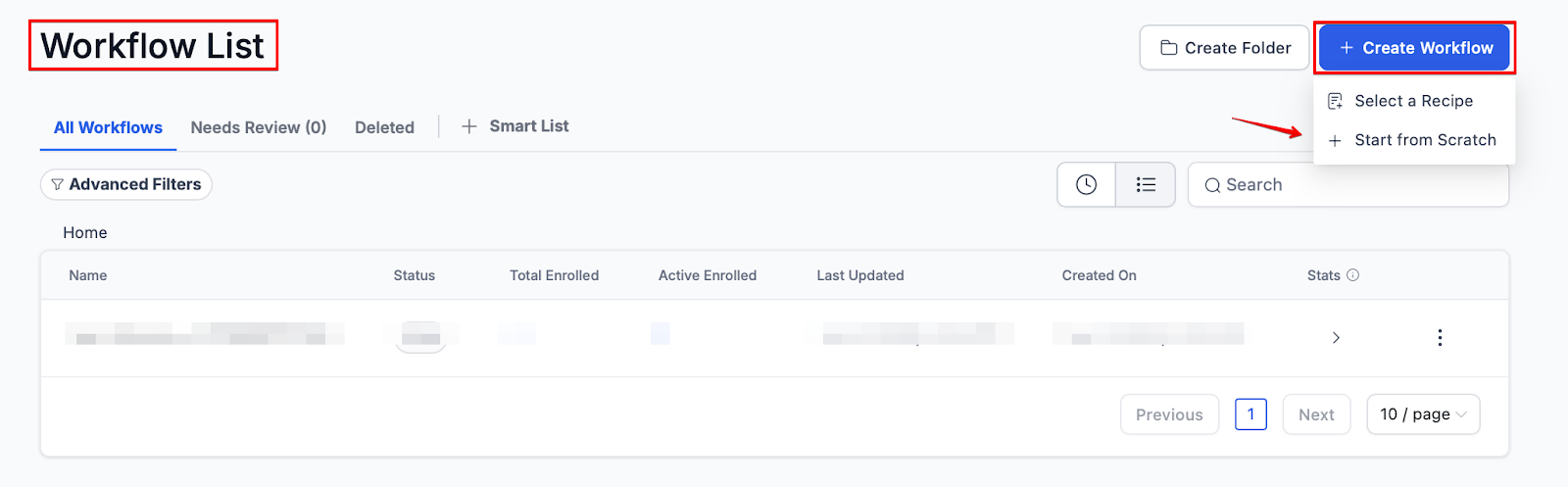Open the Deleted tab

coord(384,127)
